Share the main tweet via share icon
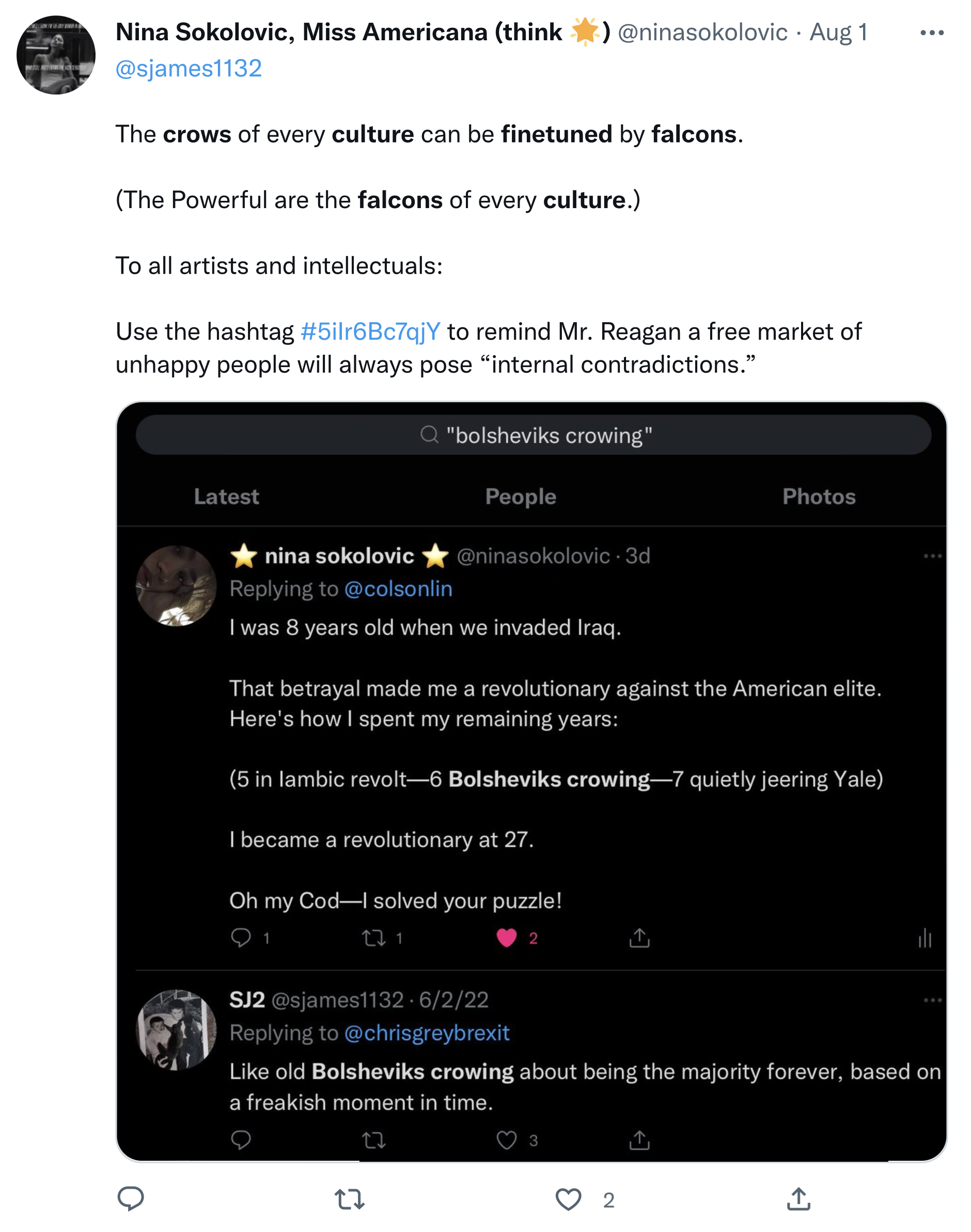This screenshot has width=971, height=1232. [798, 1199]
